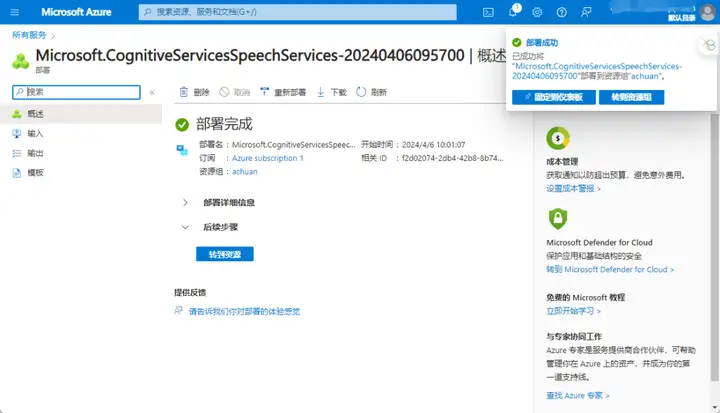Open the Azure subscription 1 link
Viewport: 720px width, 413px height.
(x=268, y=158)
